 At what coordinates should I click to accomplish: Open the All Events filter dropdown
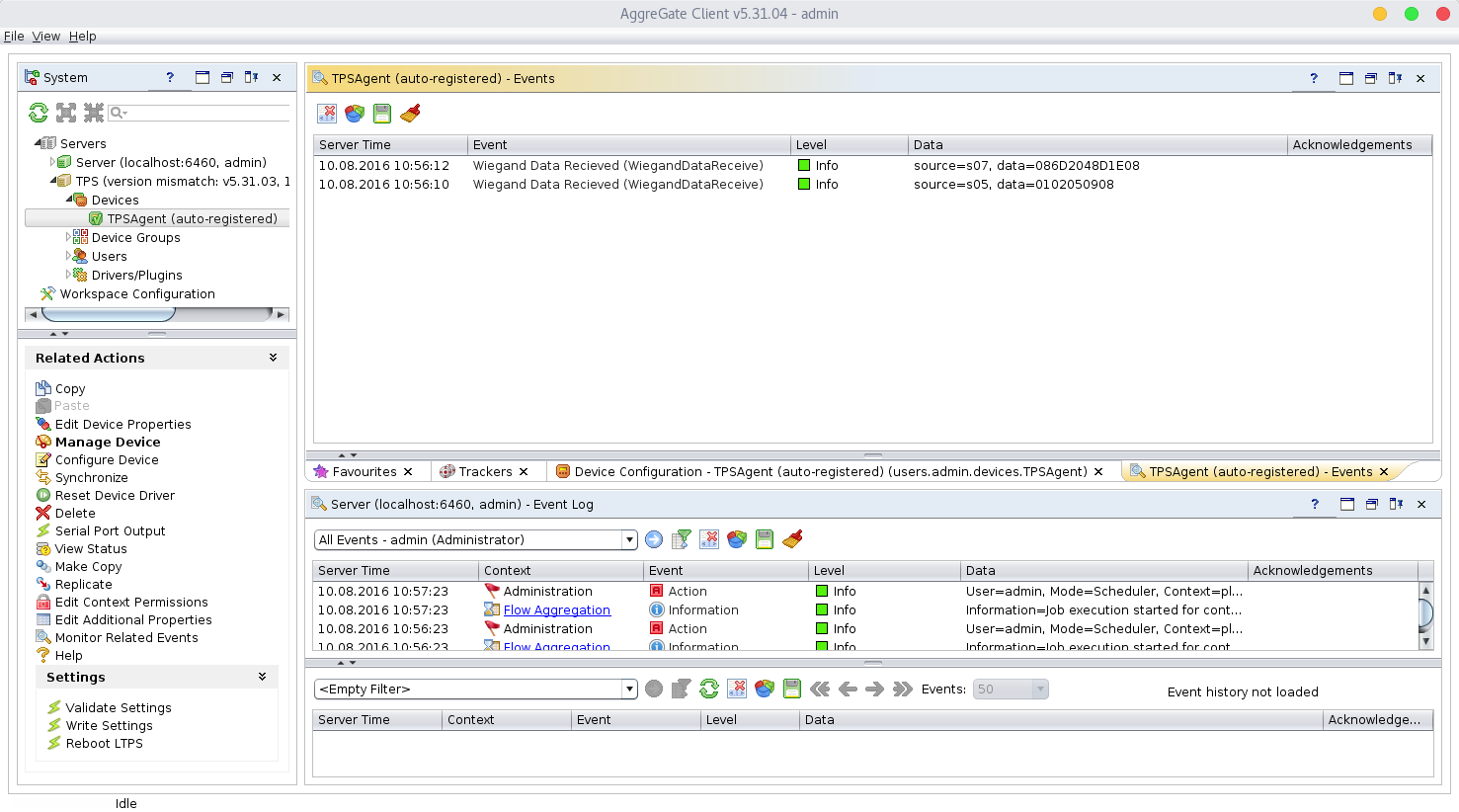tap(629, 540)
